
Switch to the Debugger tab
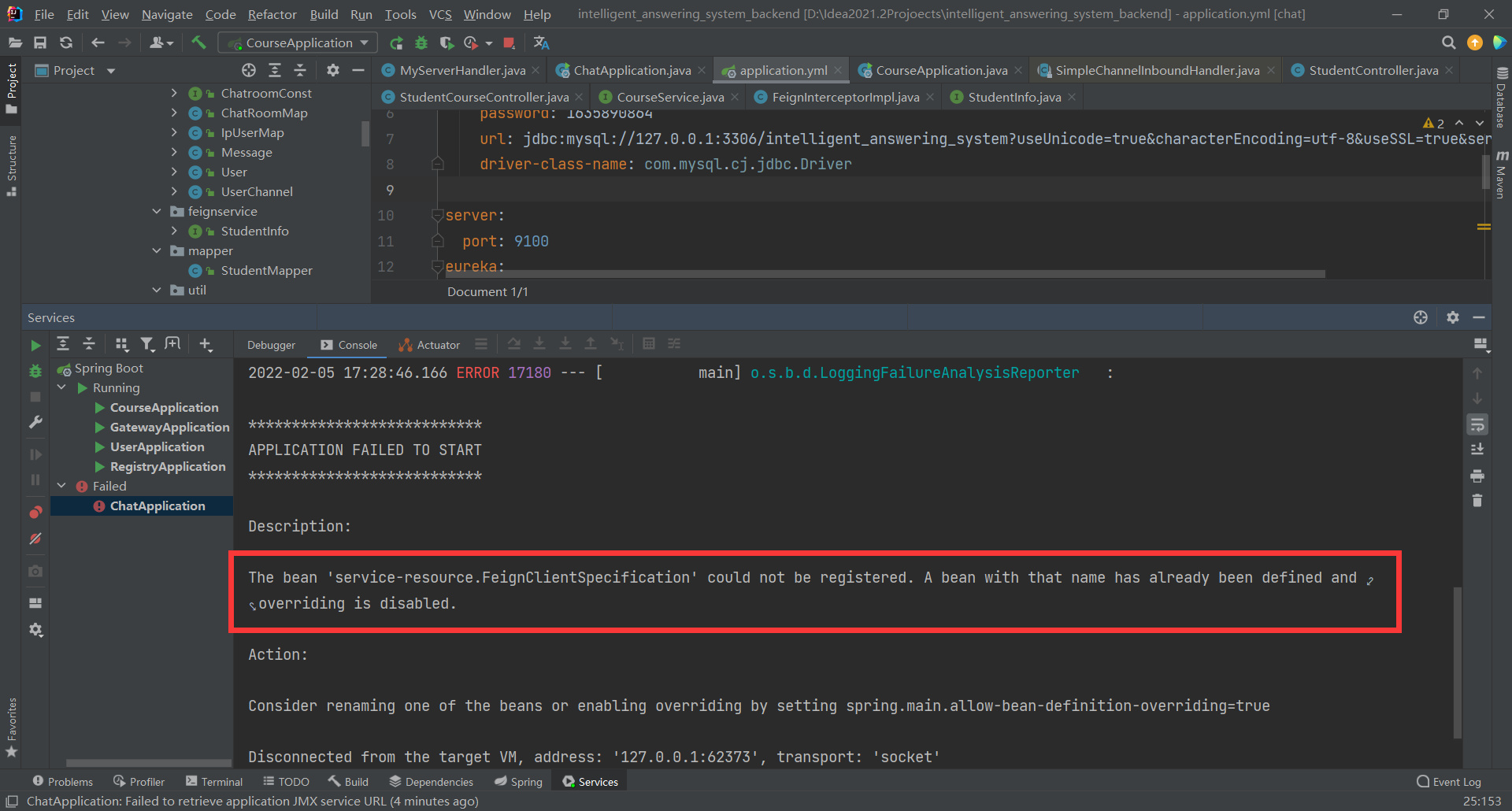pyautogui.click(x=271, y=345)
